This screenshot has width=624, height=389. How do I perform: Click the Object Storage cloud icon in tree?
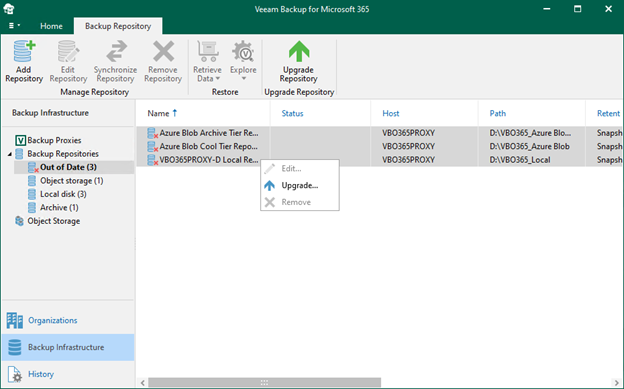click(x=19, y=221)
